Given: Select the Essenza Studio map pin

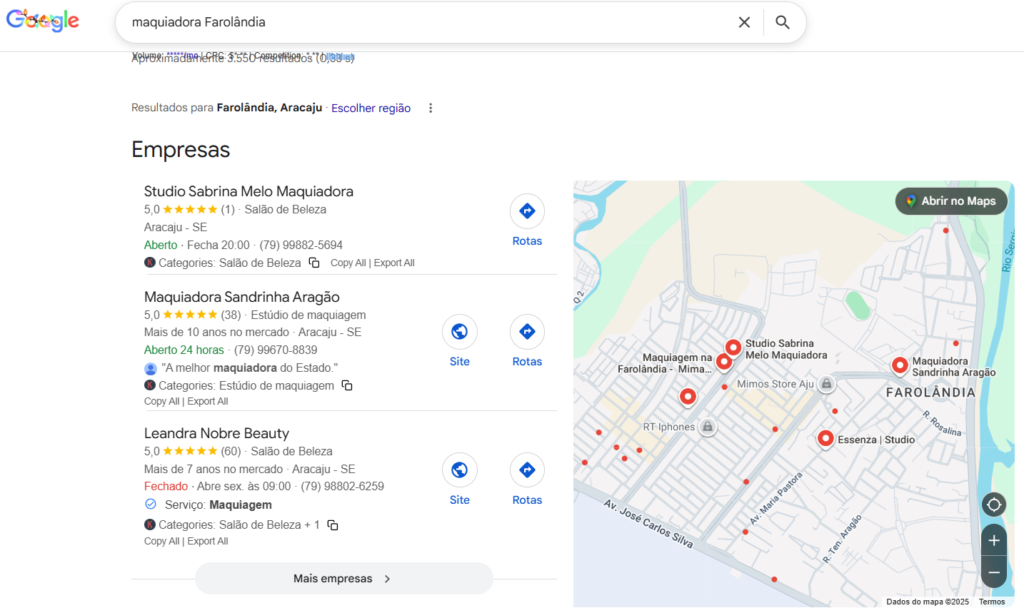Looking at the screenshot, I should click(x=825, y=438).
